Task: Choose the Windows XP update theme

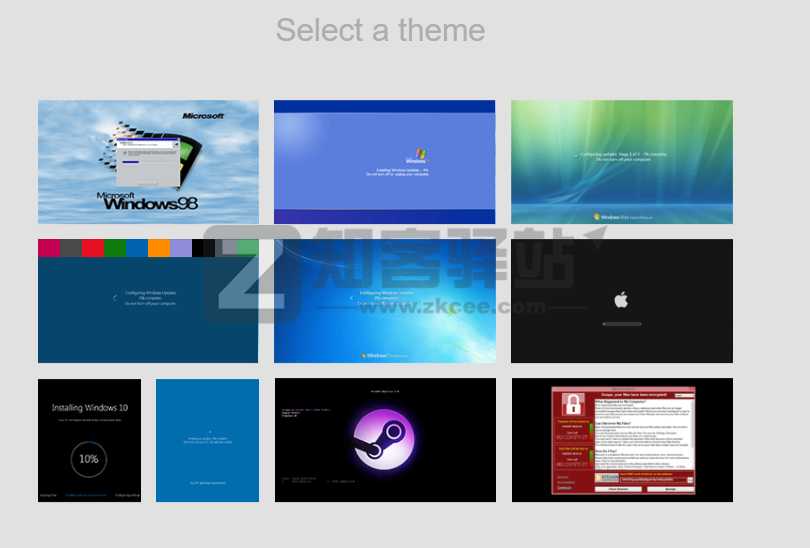Action: [x=385, y=161]
